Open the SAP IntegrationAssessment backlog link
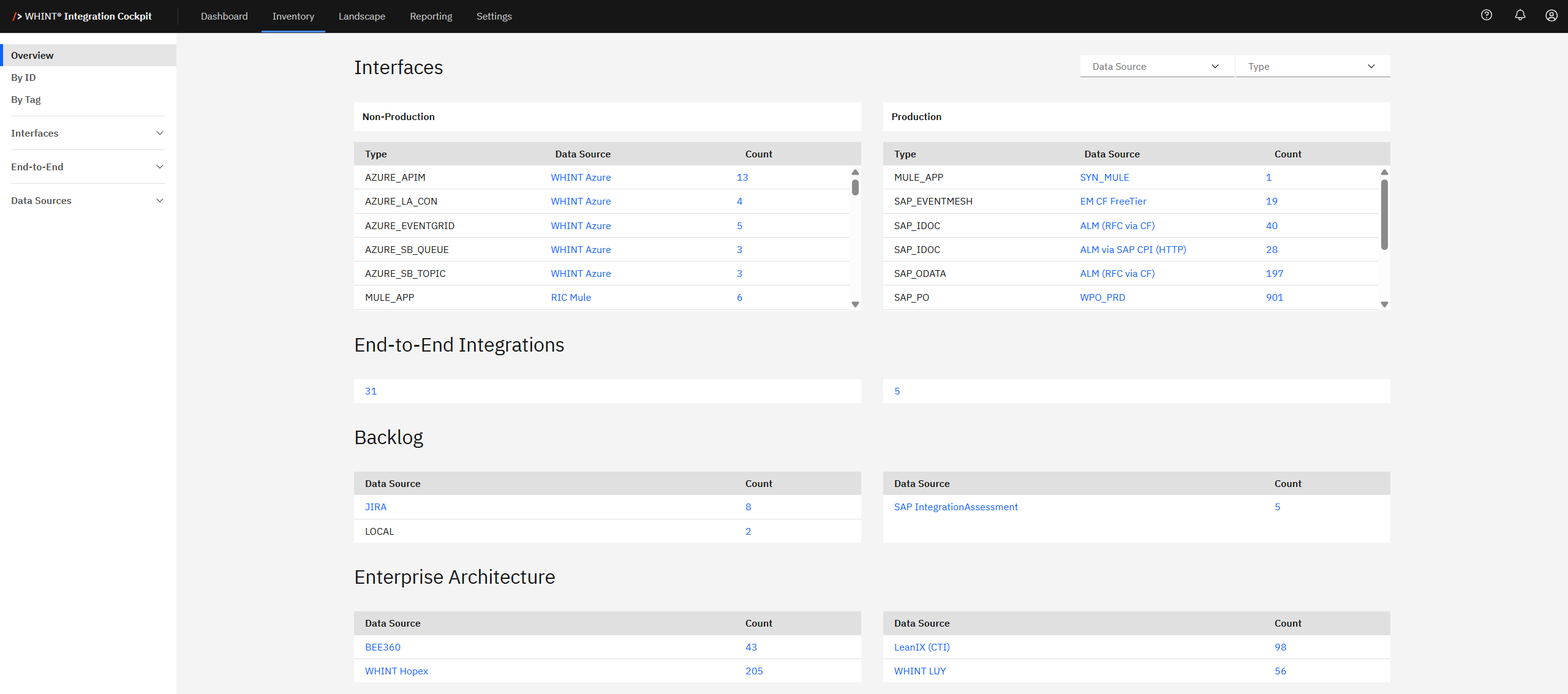1568x694 pixels. click(956, 507)
